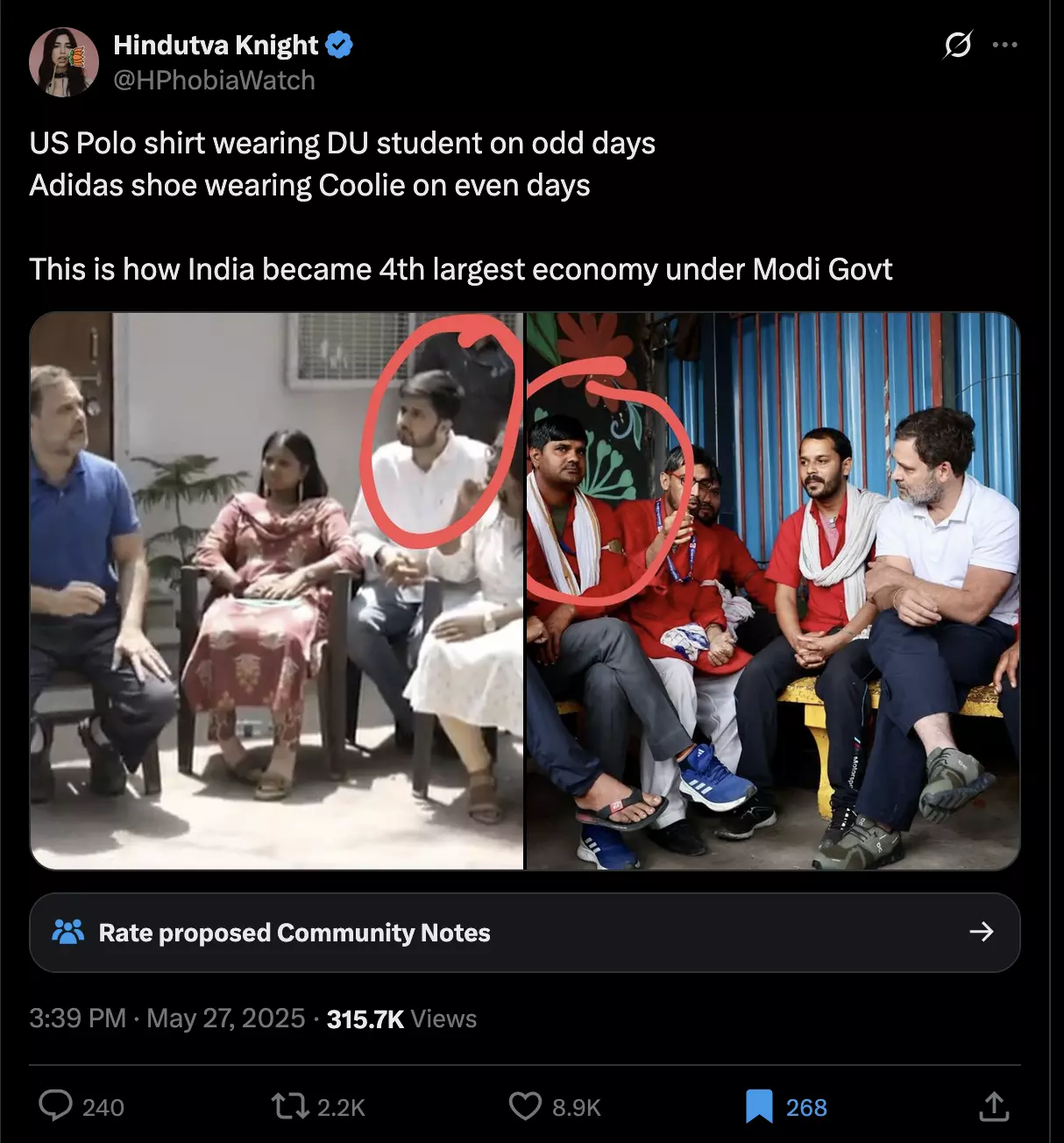1064x1143 pixels.
Task: Open the right photo with red-shirted coolies
Action: (773, 591)
